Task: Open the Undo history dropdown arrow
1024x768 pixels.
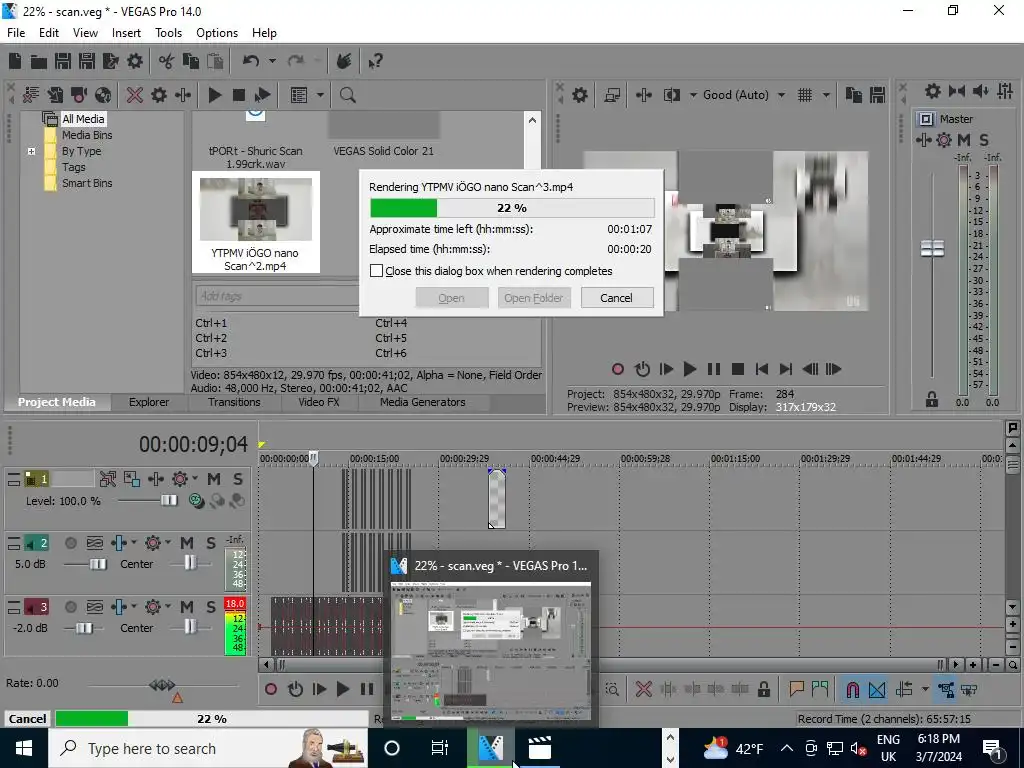Action: [x=272, y=61]
